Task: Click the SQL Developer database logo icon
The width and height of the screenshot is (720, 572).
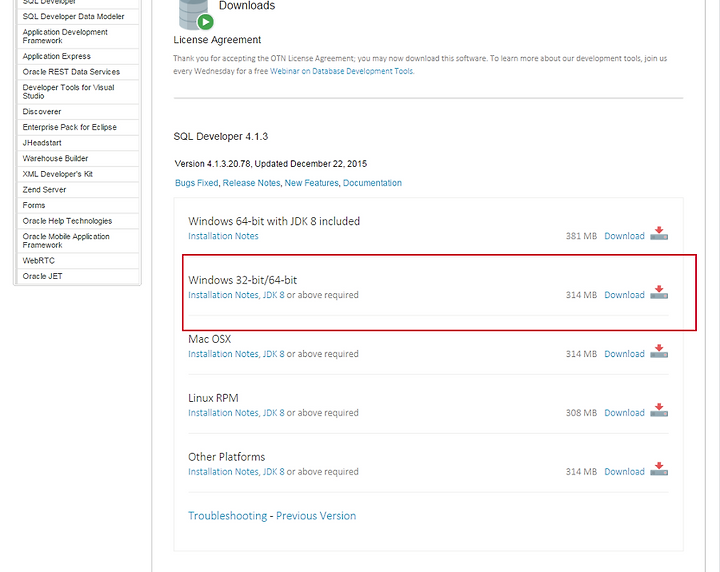Action: (x=196, y=15)
